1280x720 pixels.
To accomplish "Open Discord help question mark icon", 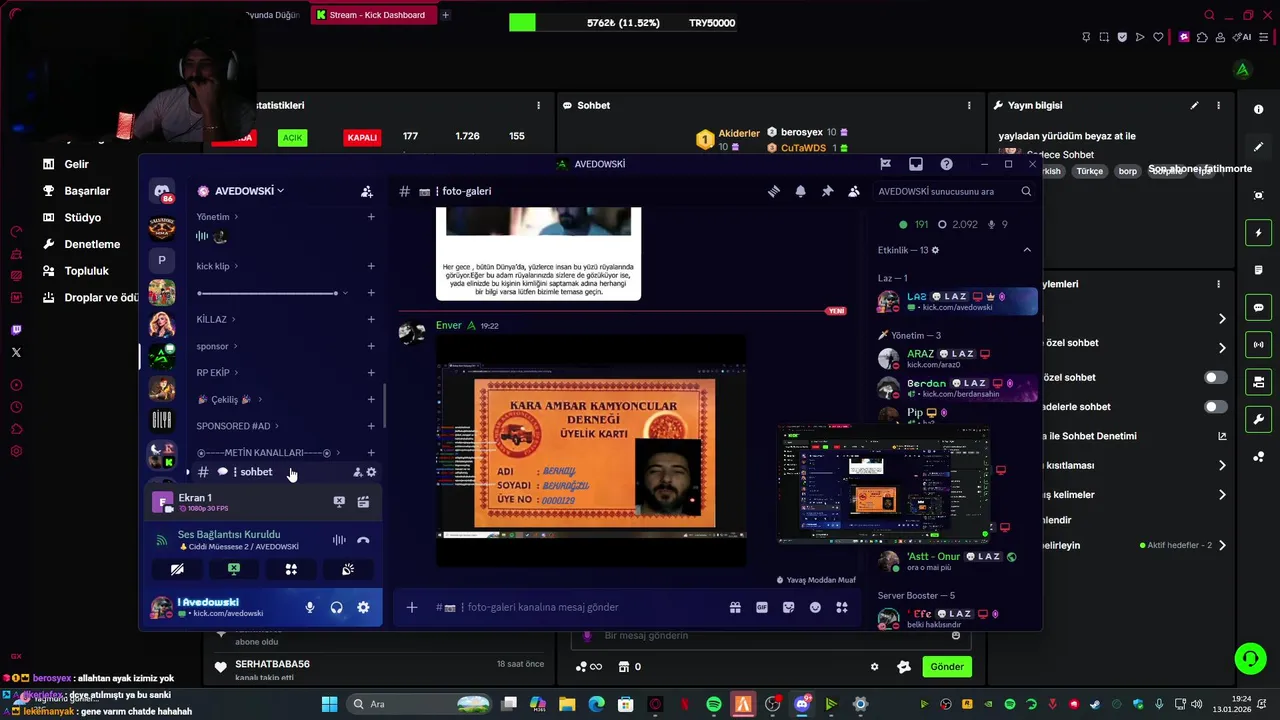I will pos(946,164).
